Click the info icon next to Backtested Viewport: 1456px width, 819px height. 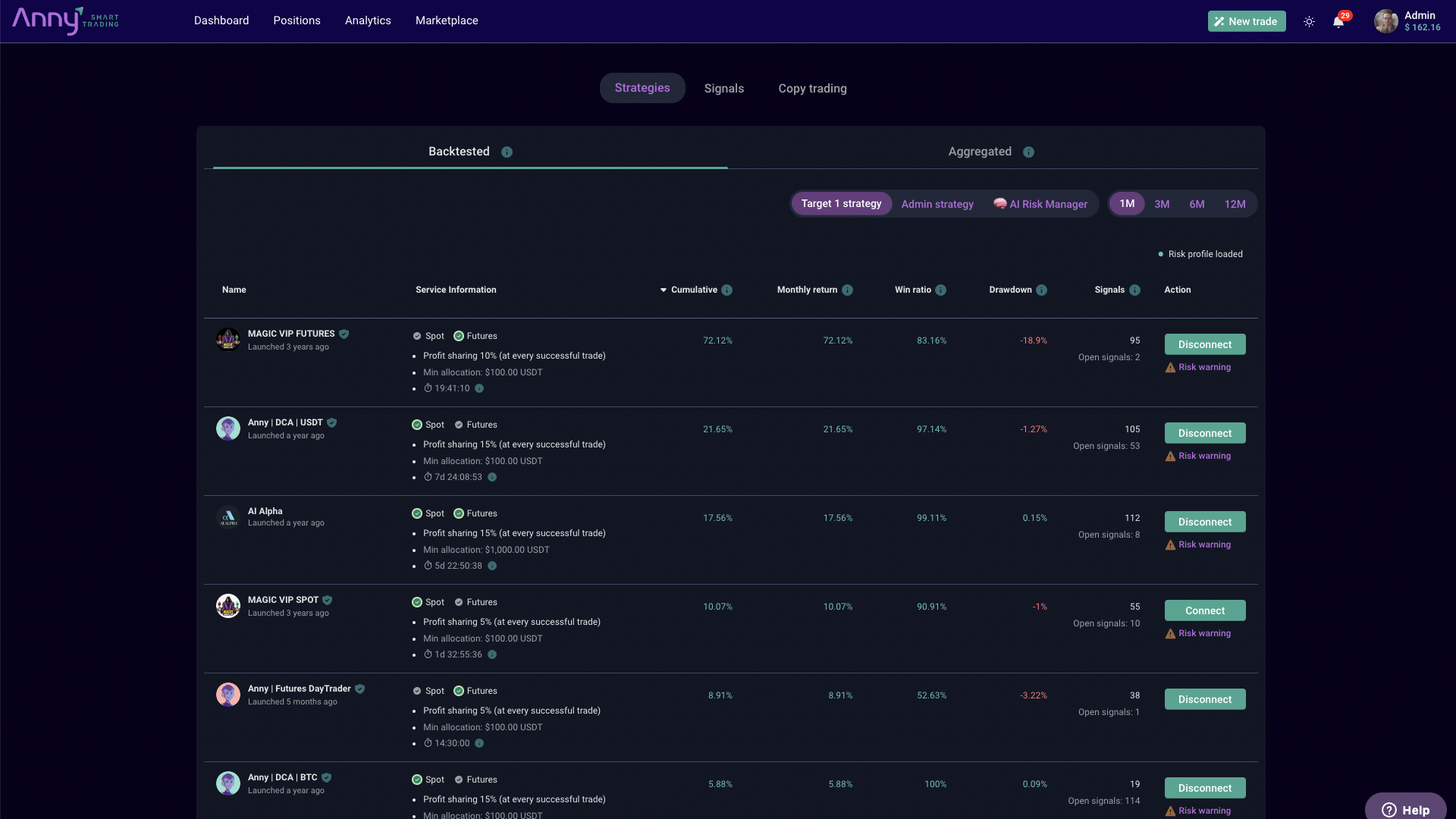click(506, 152)
